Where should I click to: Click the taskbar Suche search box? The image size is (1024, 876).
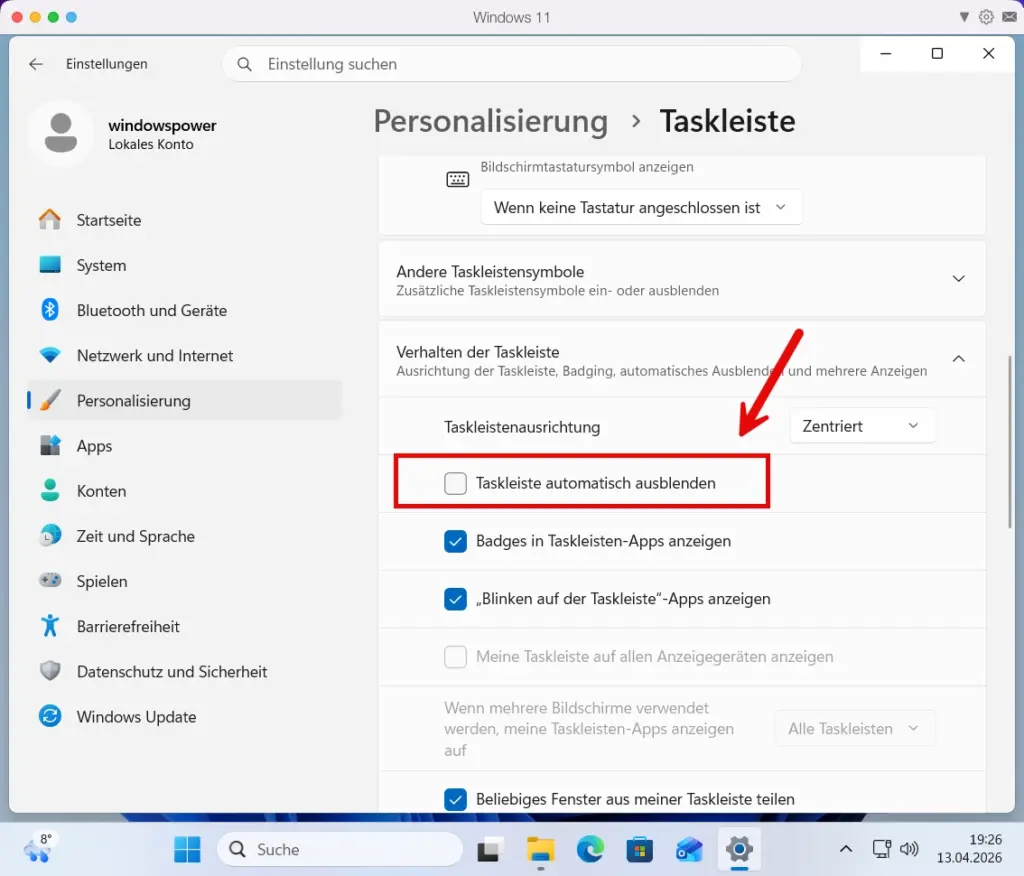340,849
